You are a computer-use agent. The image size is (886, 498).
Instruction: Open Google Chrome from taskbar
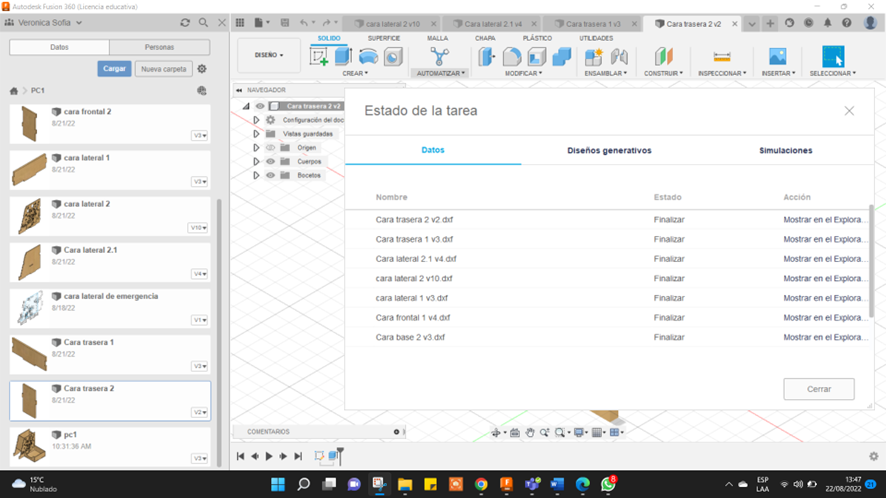[481, 484]
